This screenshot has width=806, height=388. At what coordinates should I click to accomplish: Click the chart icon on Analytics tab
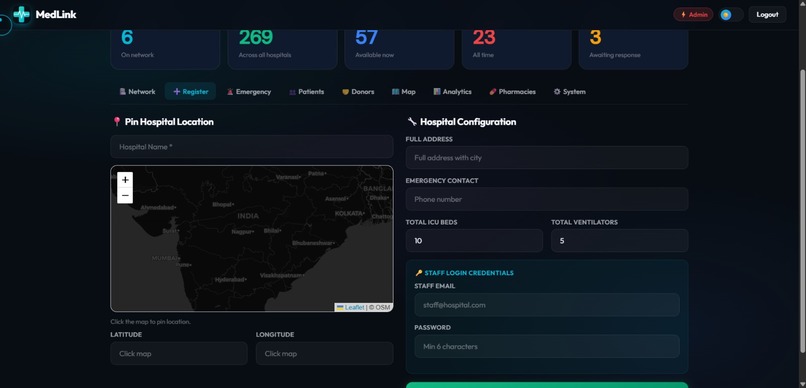(x=437, y=91)
